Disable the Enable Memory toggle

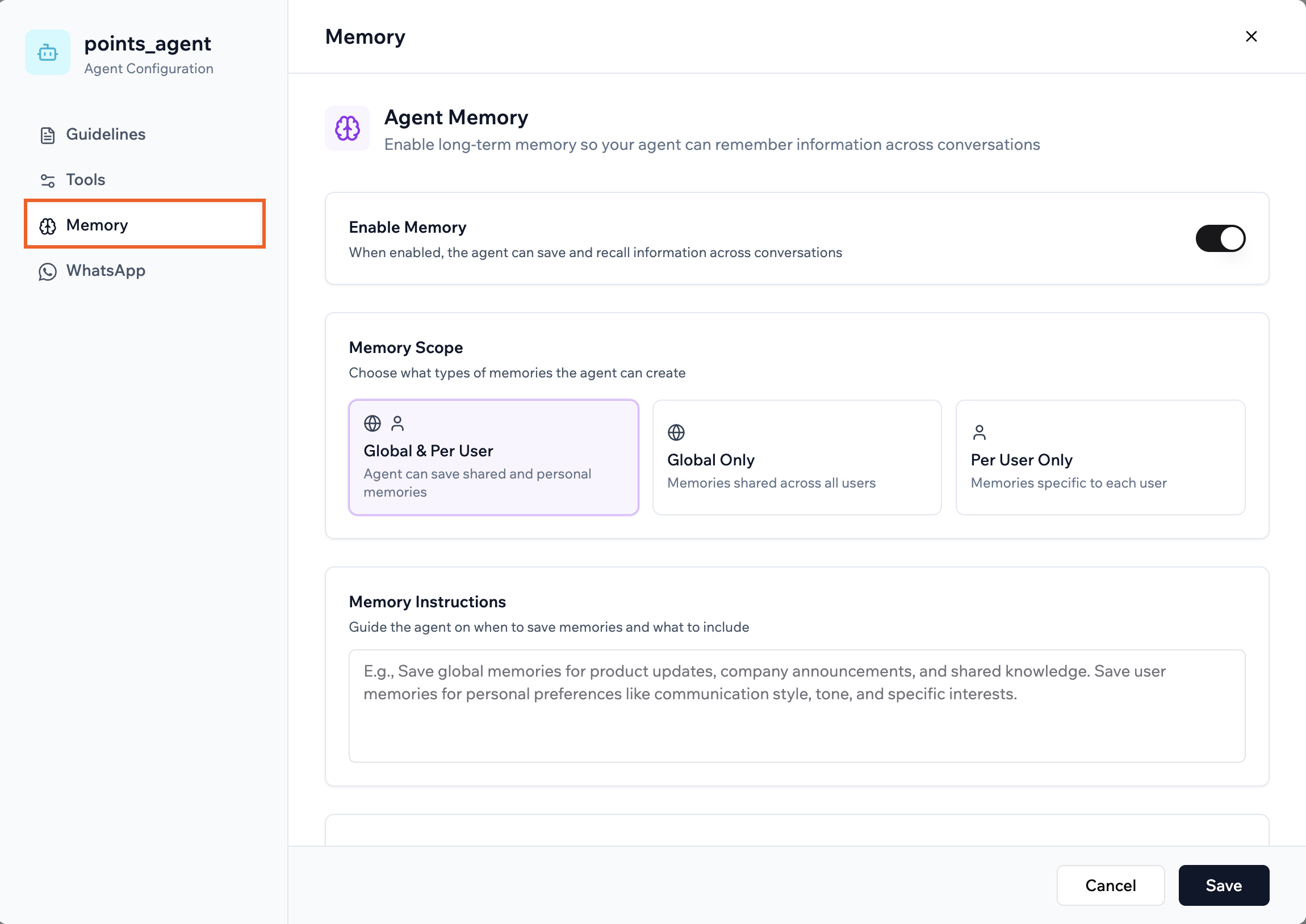[1220, 238]
